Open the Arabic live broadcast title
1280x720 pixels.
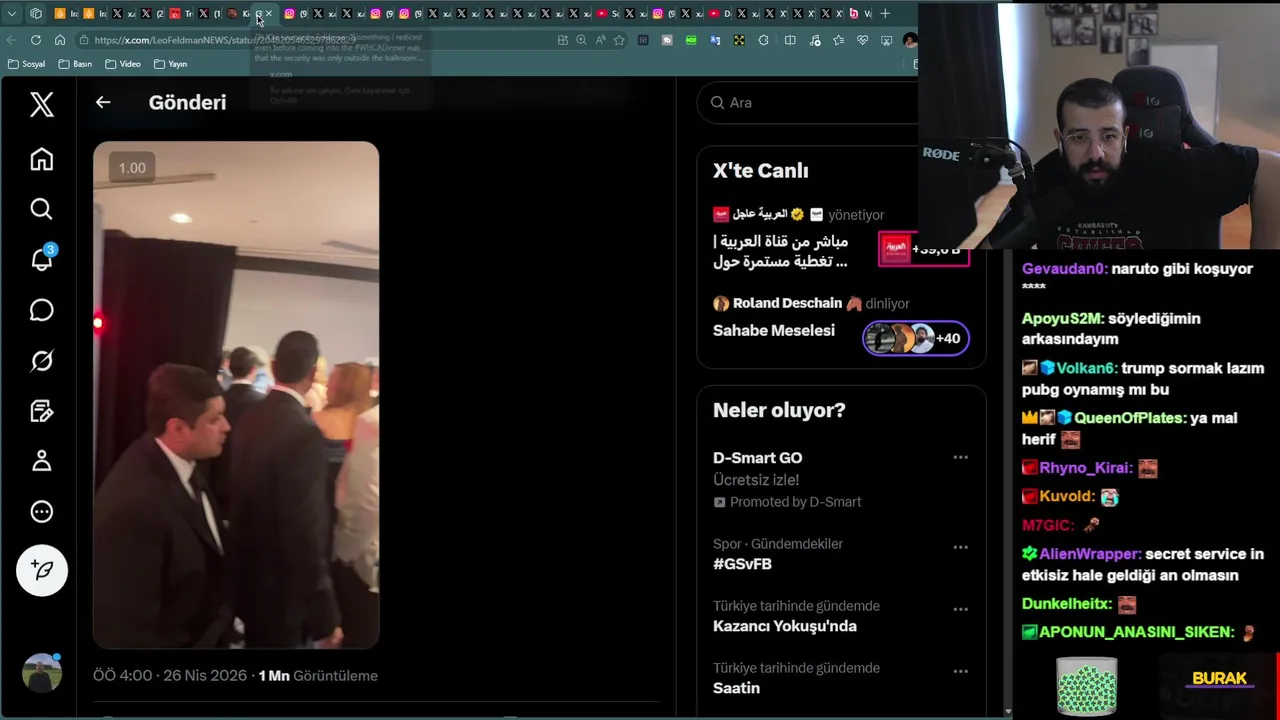pos(780,251)
